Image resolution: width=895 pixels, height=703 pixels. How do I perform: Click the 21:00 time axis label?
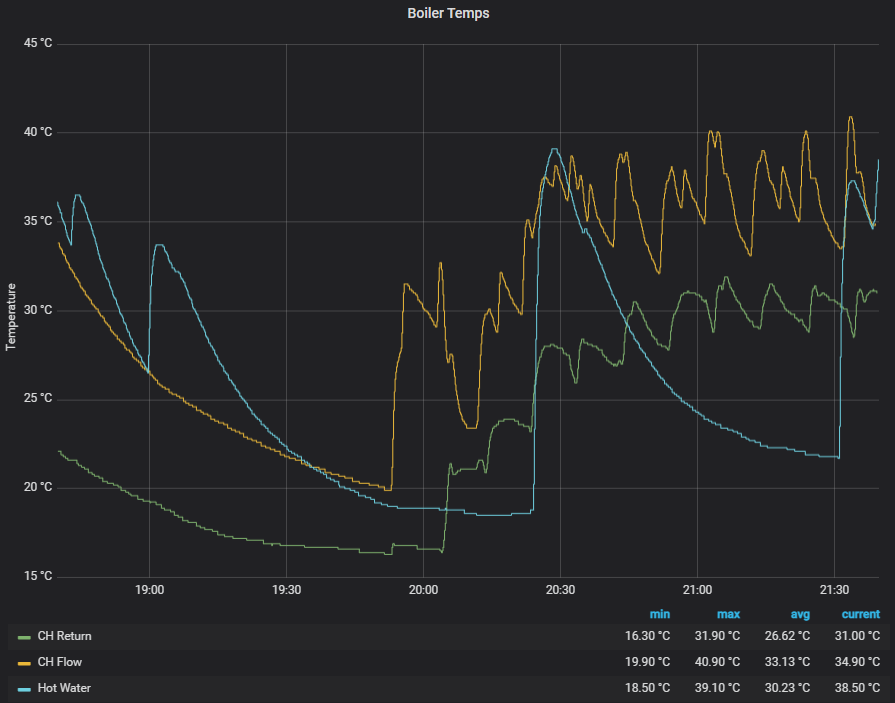tap(698, 590)
